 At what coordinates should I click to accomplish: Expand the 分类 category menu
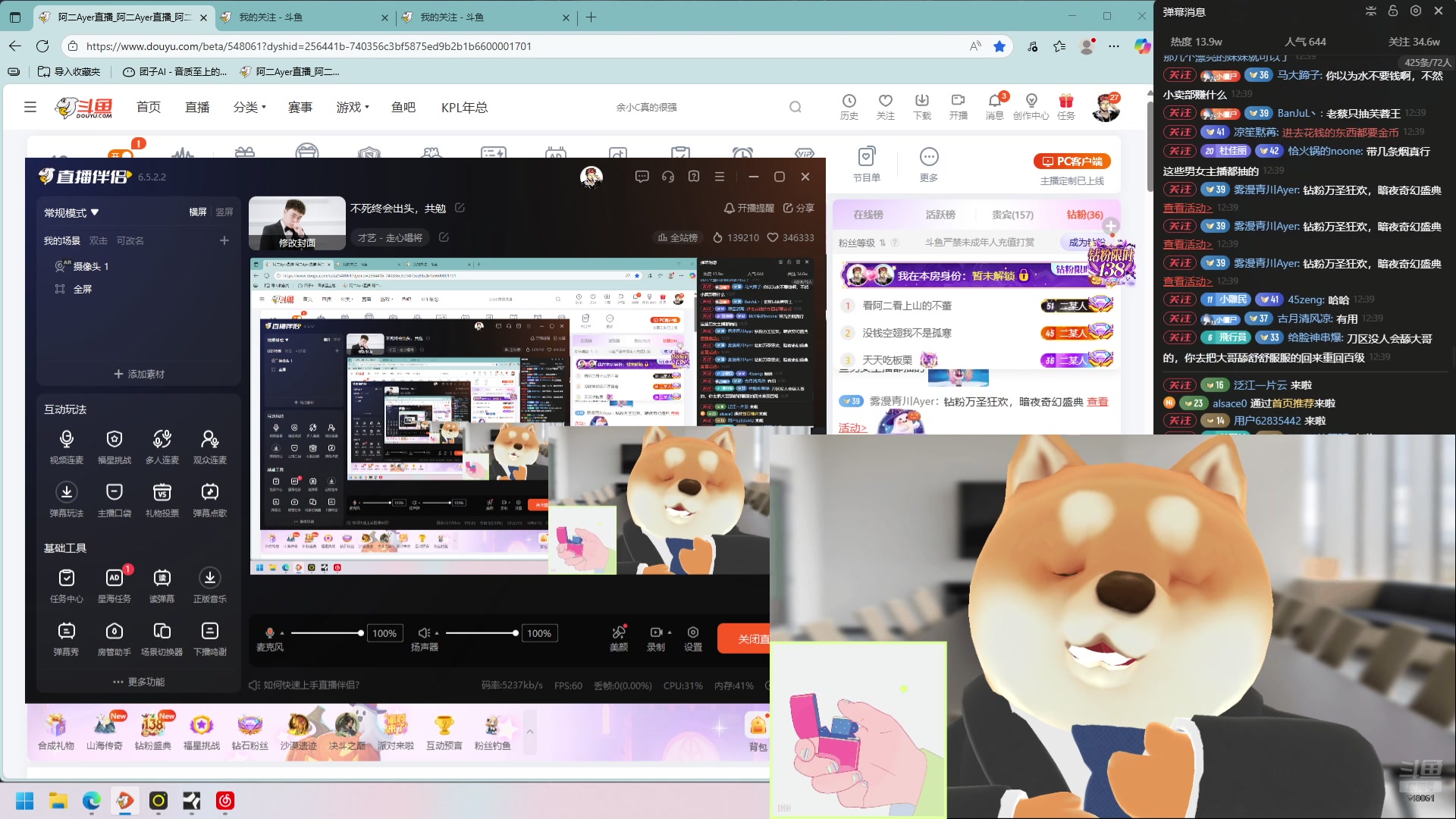pyautogui.click(x=249, y=107)
